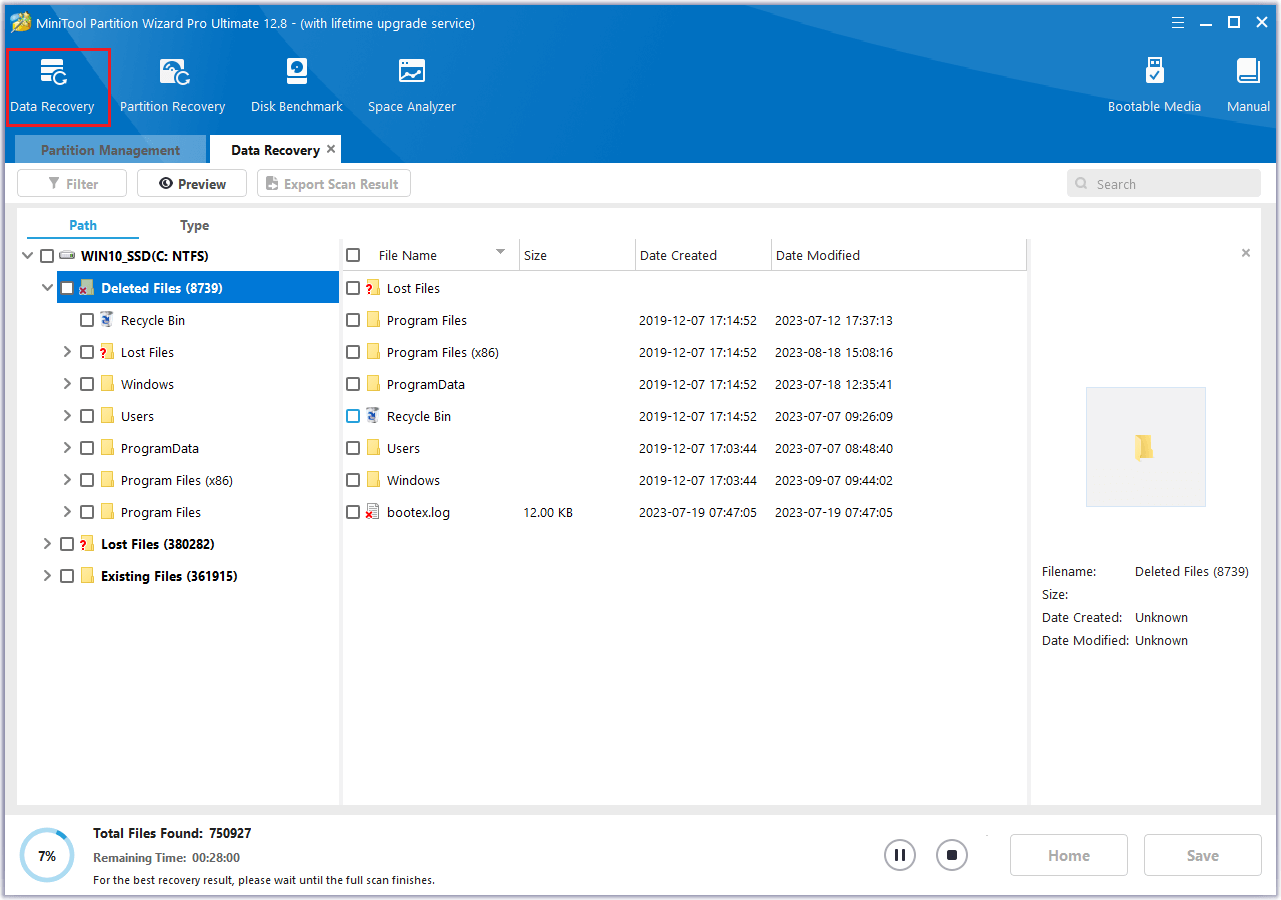Close the preview panel

[x=1246, y=253]
